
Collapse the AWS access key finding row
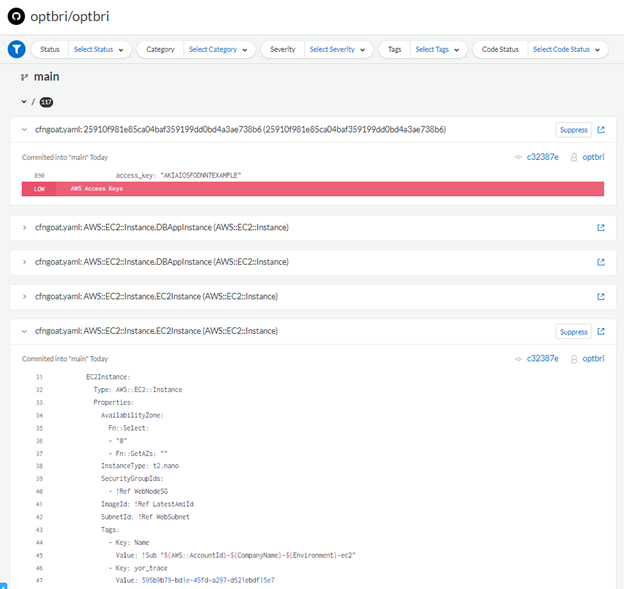24,130
